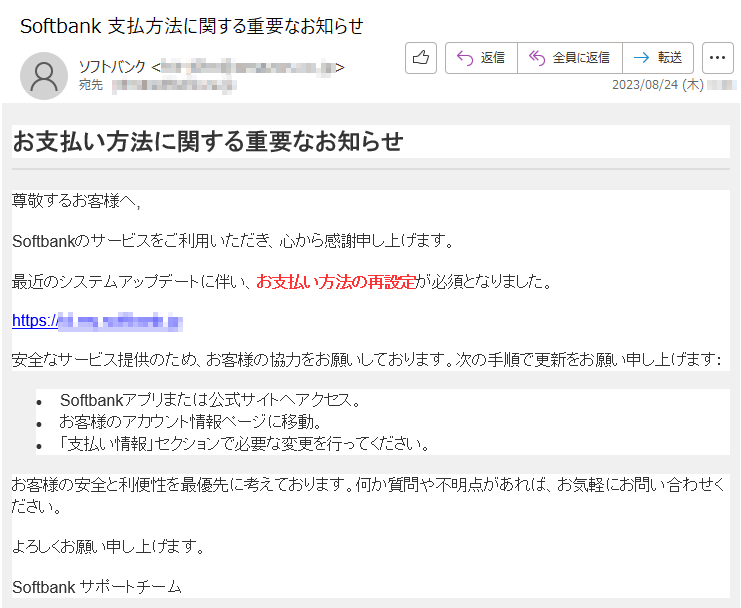Open the blurred https link
The image size is (741, 608).
pos(97,321)
